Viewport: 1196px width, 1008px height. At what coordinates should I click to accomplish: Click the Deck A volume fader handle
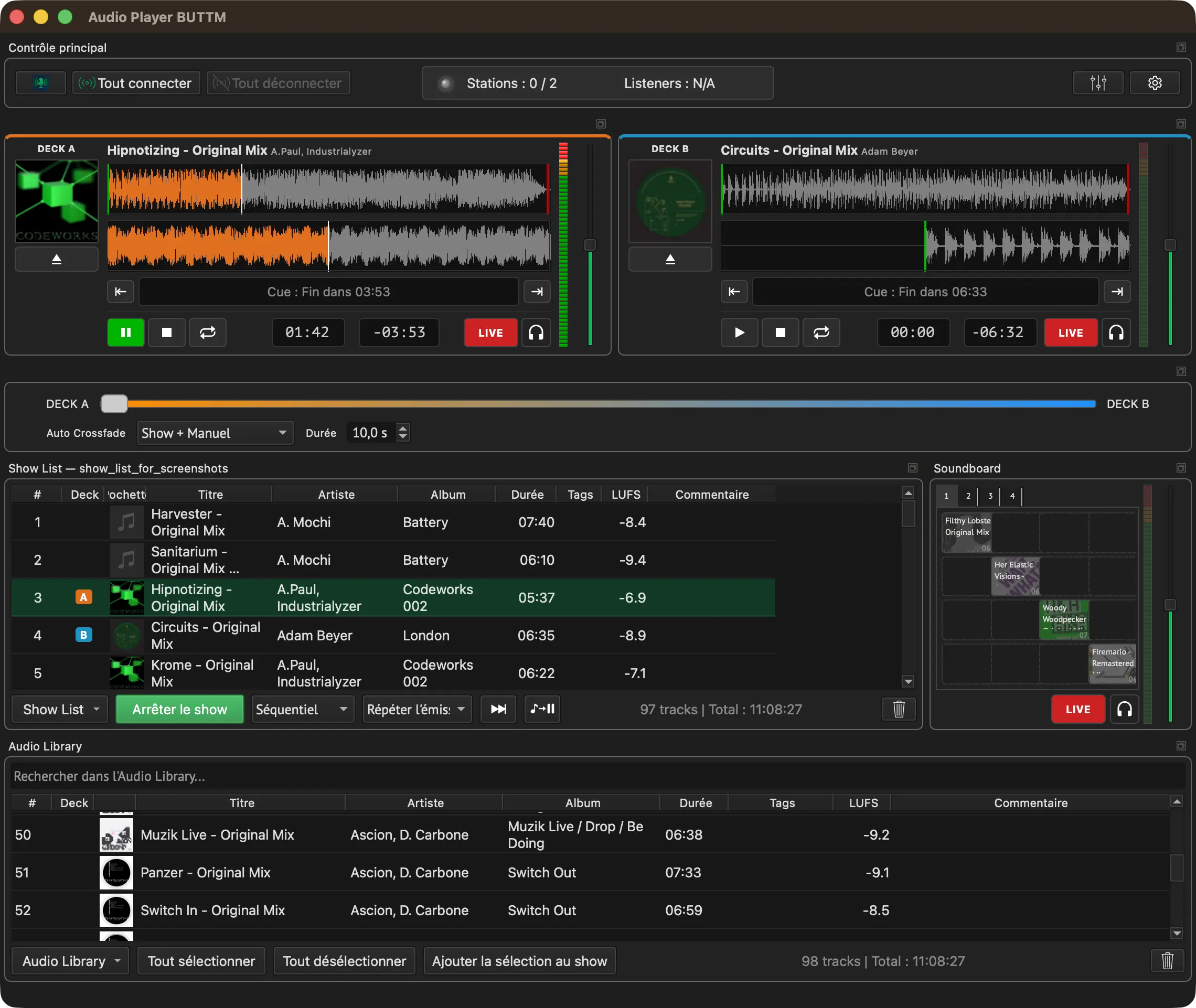pos(590,244)
